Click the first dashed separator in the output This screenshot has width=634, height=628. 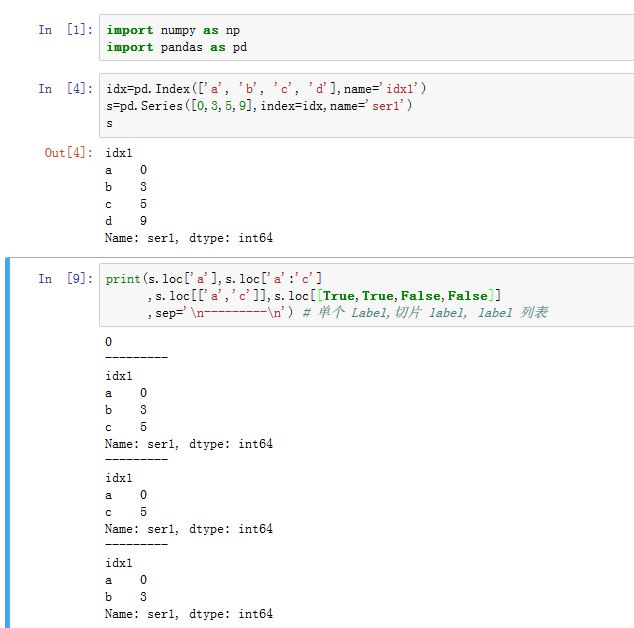(x=136, y=357)
